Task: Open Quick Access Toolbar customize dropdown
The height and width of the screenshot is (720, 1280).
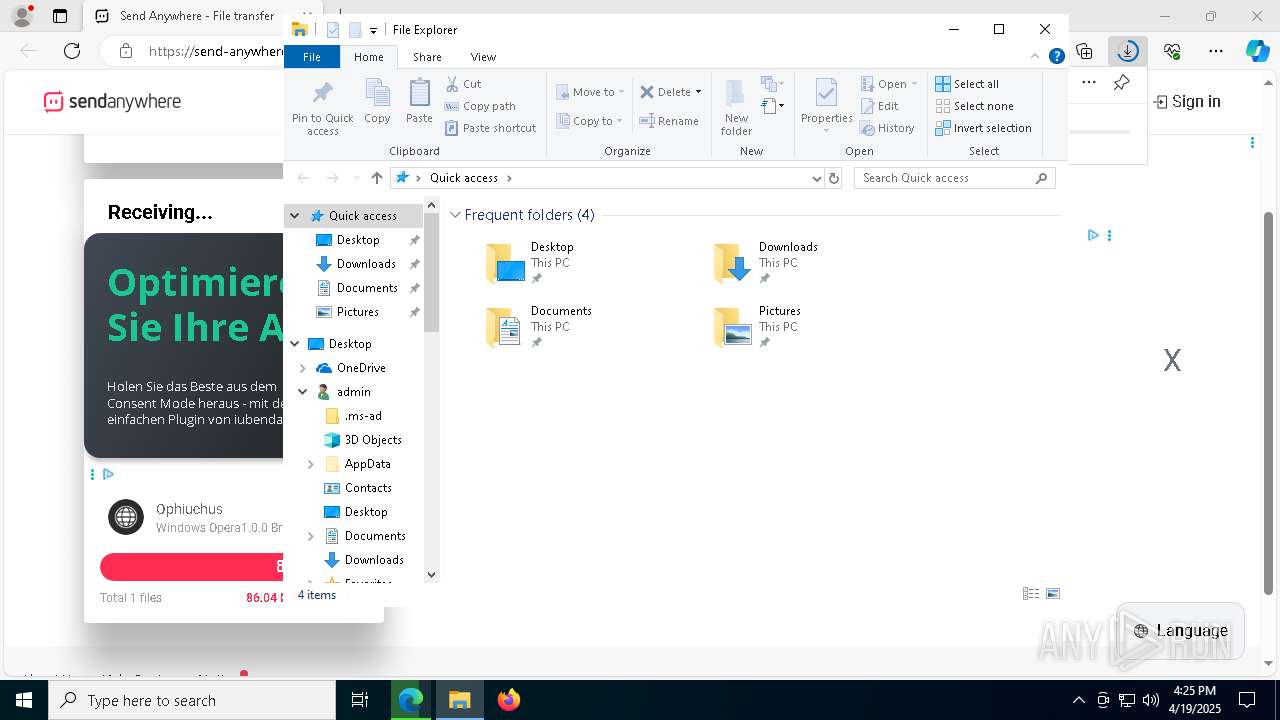Action: coord(373,30)
